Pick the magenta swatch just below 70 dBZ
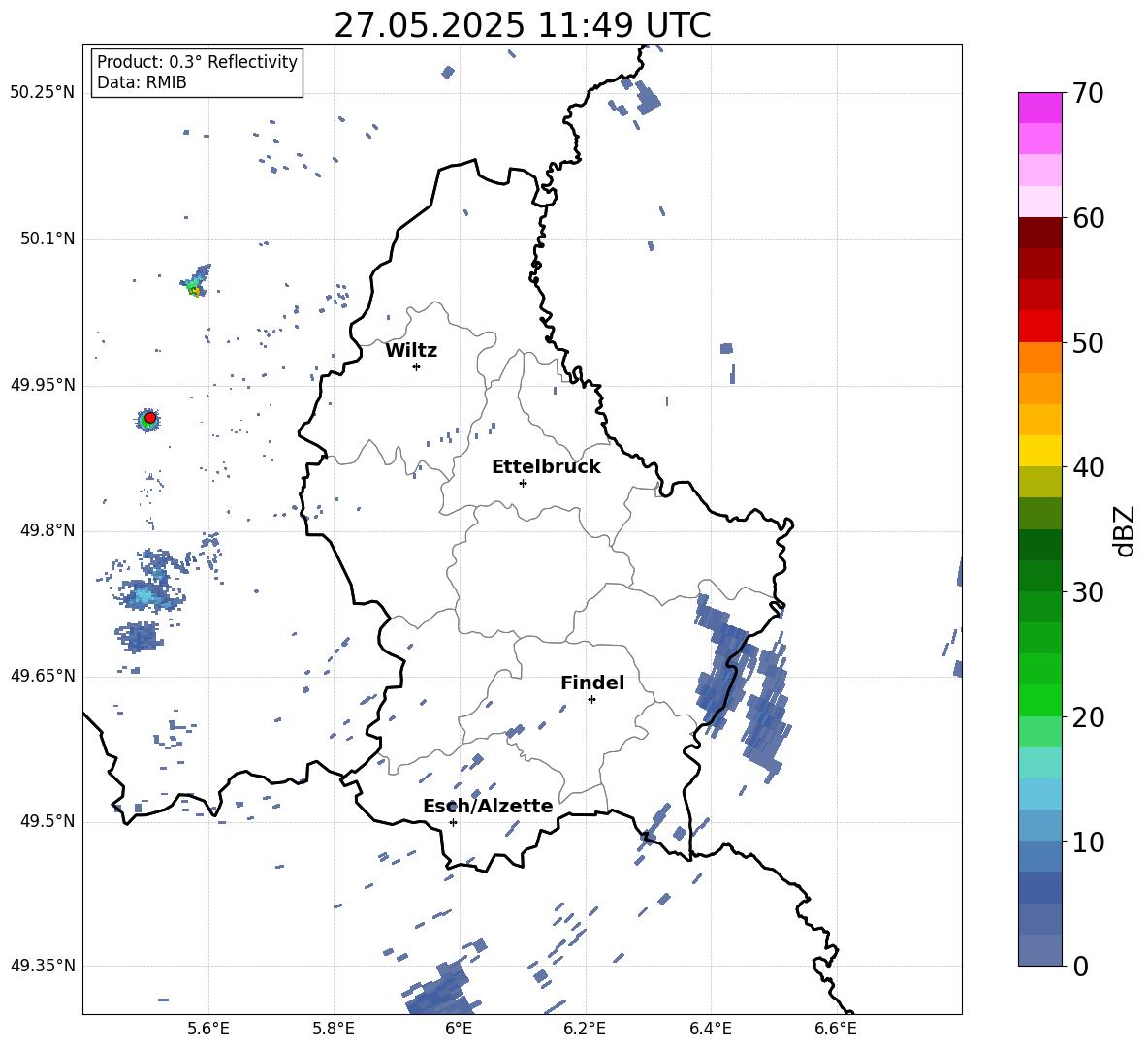1148x1048 pixels. [1040, 109]
